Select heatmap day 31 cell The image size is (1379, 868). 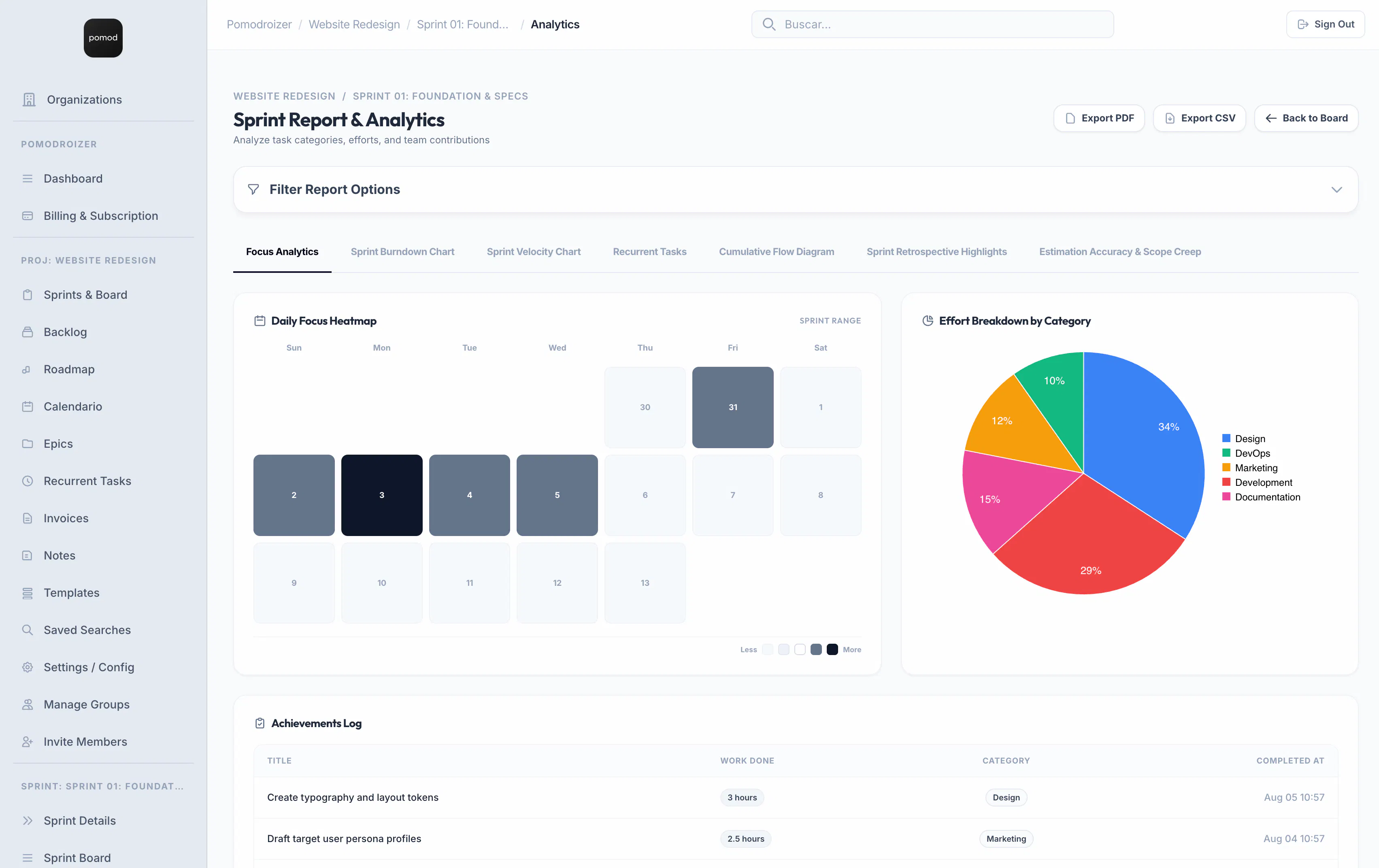[732, 407]
